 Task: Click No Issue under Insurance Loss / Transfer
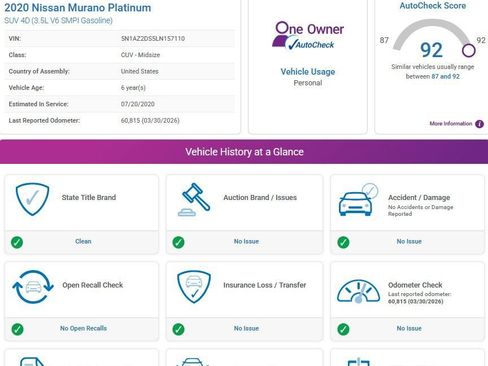[246, 328]
